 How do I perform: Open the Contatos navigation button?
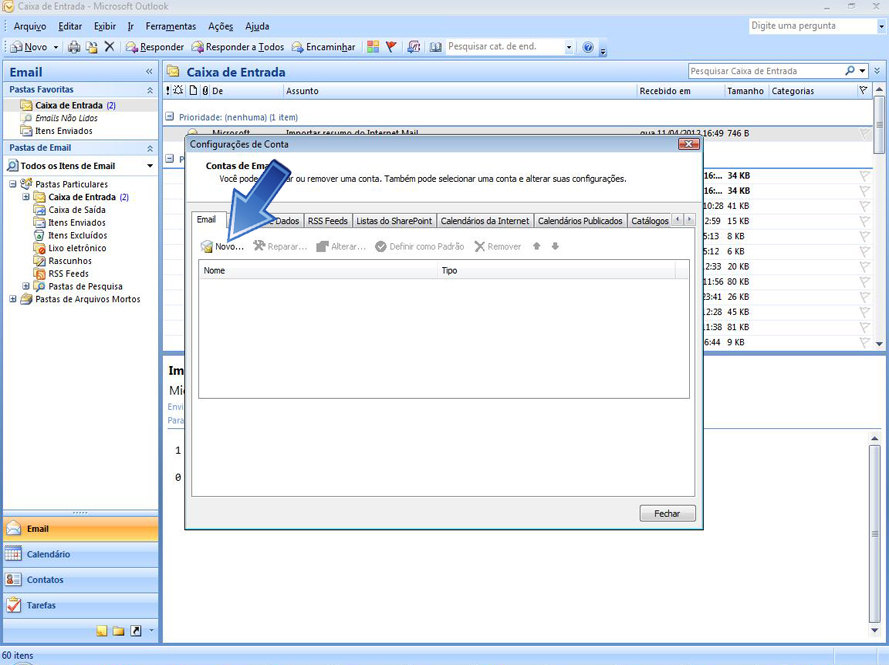(81, 579)
